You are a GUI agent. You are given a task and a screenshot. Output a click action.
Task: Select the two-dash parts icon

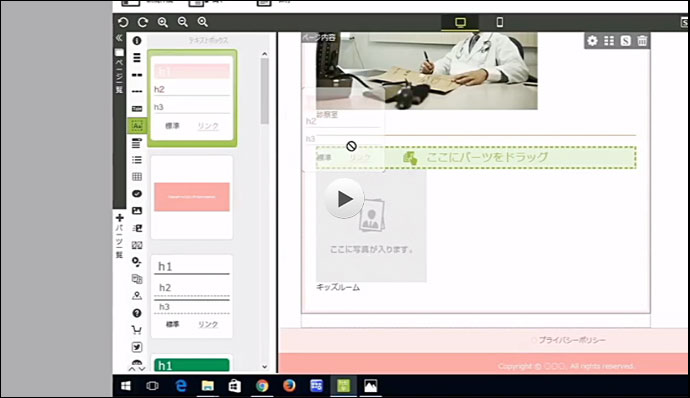(x=137, y=75)
